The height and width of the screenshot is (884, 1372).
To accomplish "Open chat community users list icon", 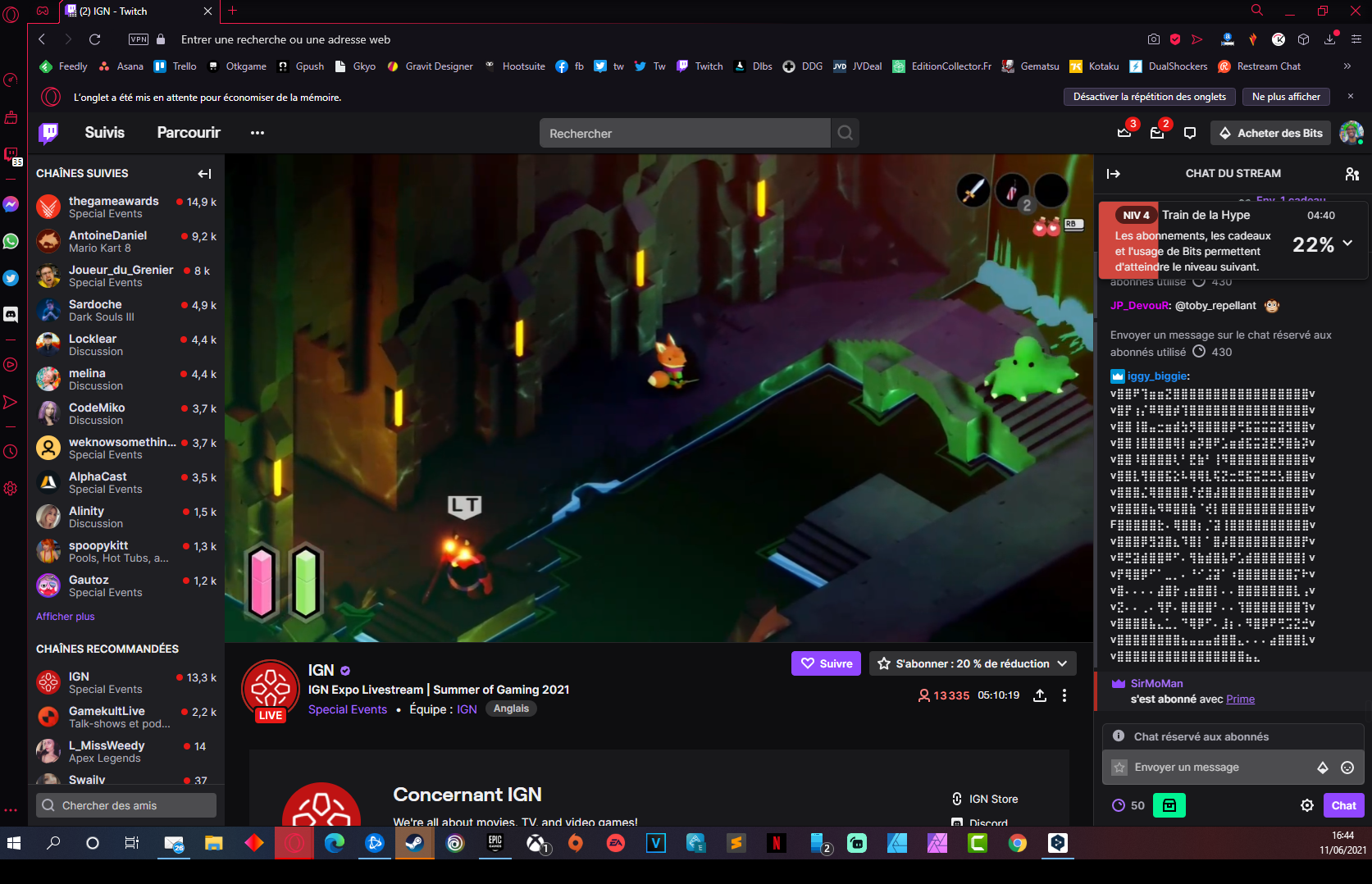I will click(x=1352, y=173).
